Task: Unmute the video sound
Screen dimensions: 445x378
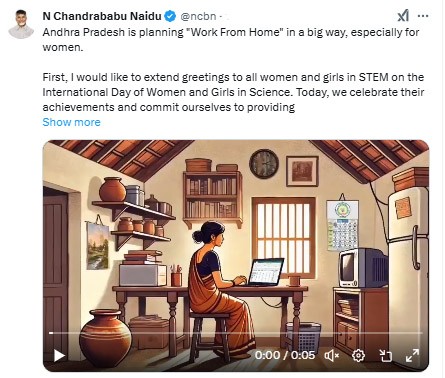Action: pos(332,355)
